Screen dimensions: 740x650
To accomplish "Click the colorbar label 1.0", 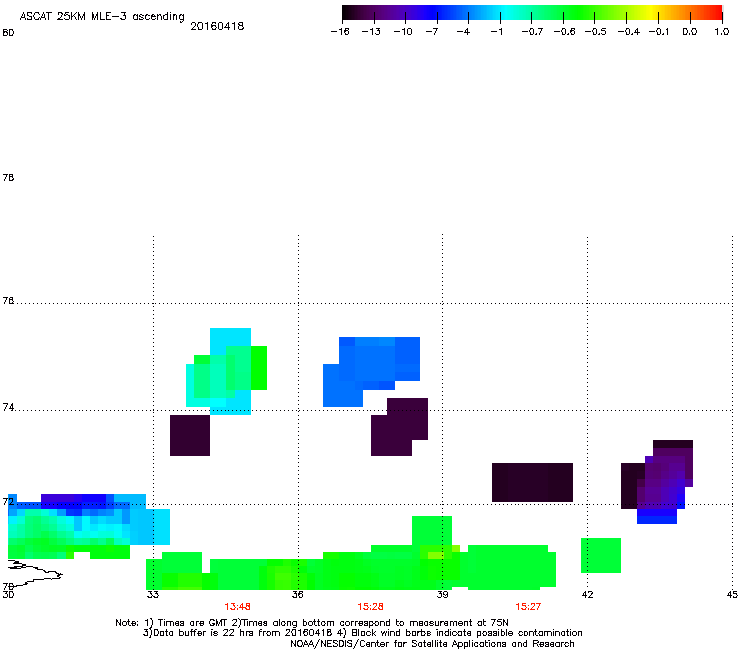I will pyautogui.click(x=722, y=32).
